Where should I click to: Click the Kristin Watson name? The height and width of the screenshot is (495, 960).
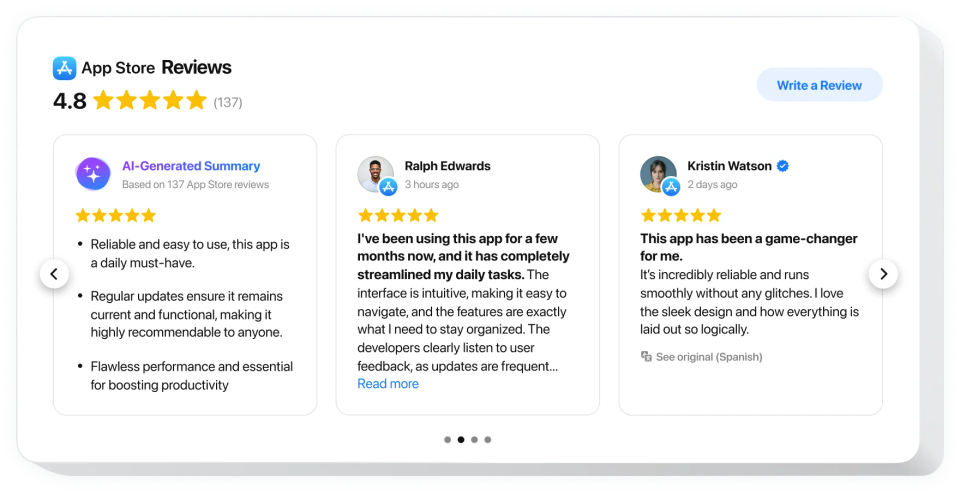(x=729, y=166)
